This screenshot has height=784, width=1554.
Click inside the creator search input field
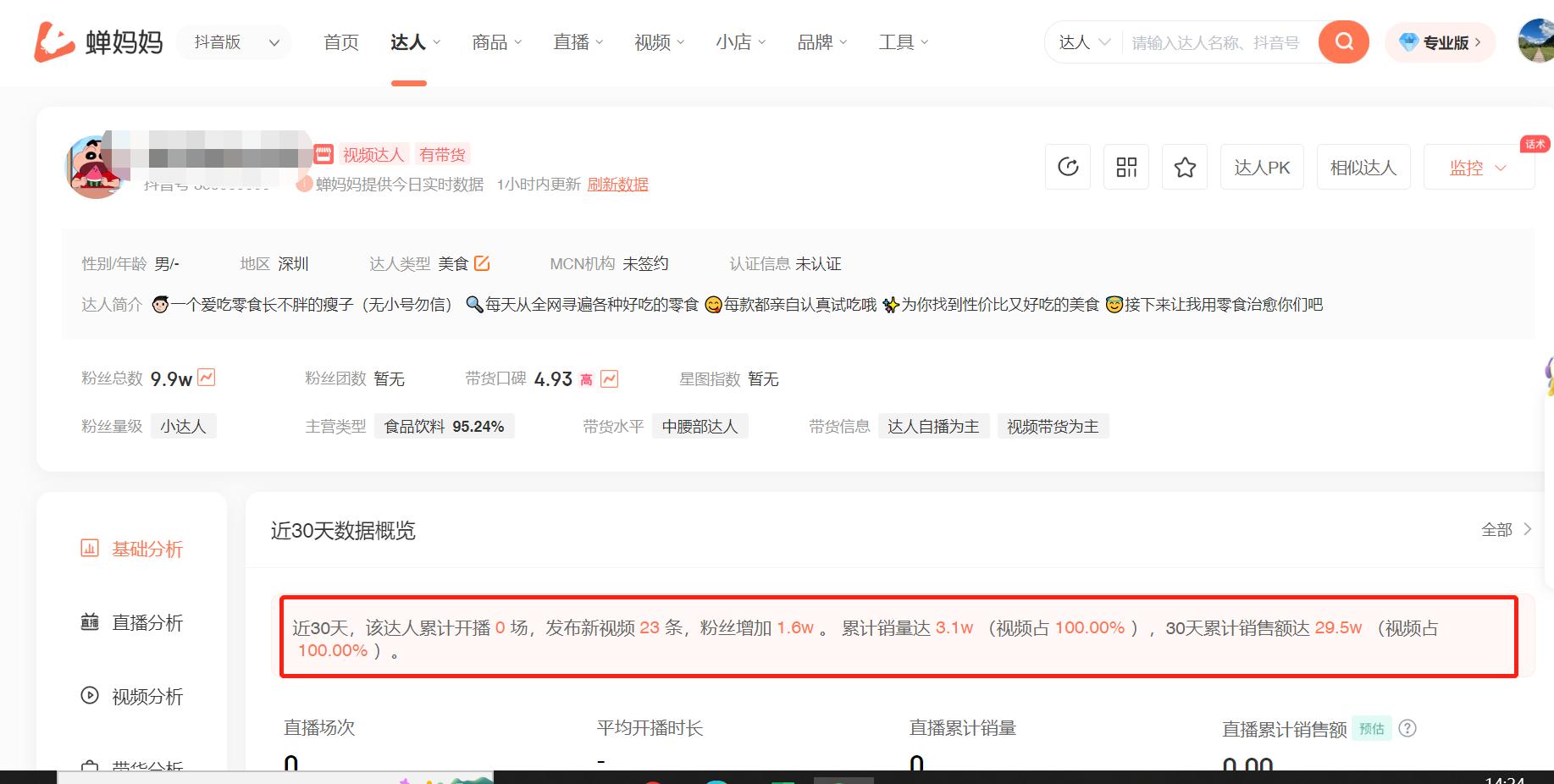(x=1211, y=41)
